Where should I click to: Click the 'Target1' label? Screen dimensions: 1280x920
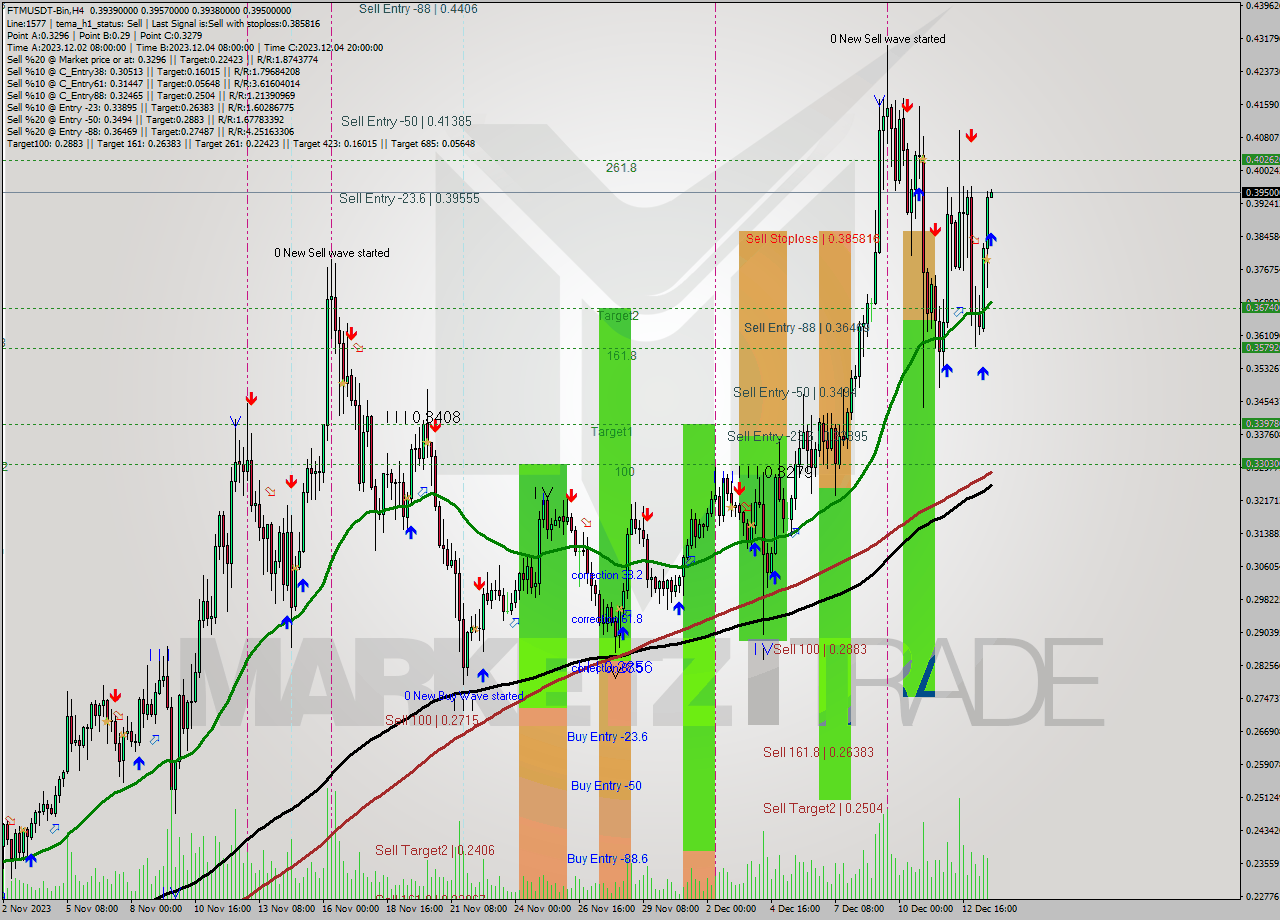611,431
